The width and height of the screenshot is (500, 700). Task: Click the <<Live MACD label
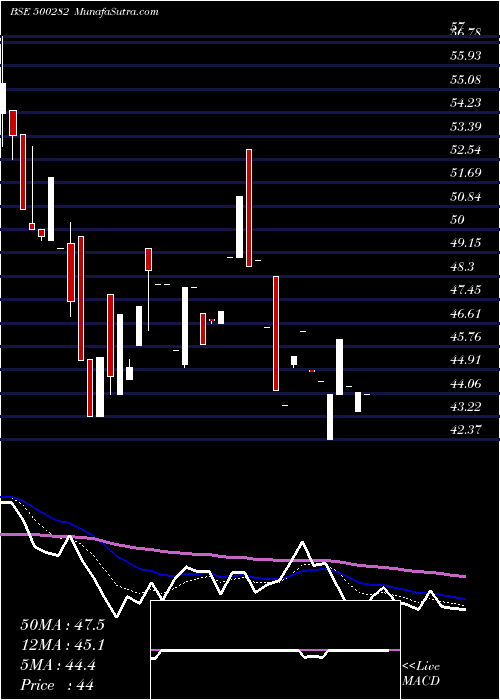(x=421, y=674)
